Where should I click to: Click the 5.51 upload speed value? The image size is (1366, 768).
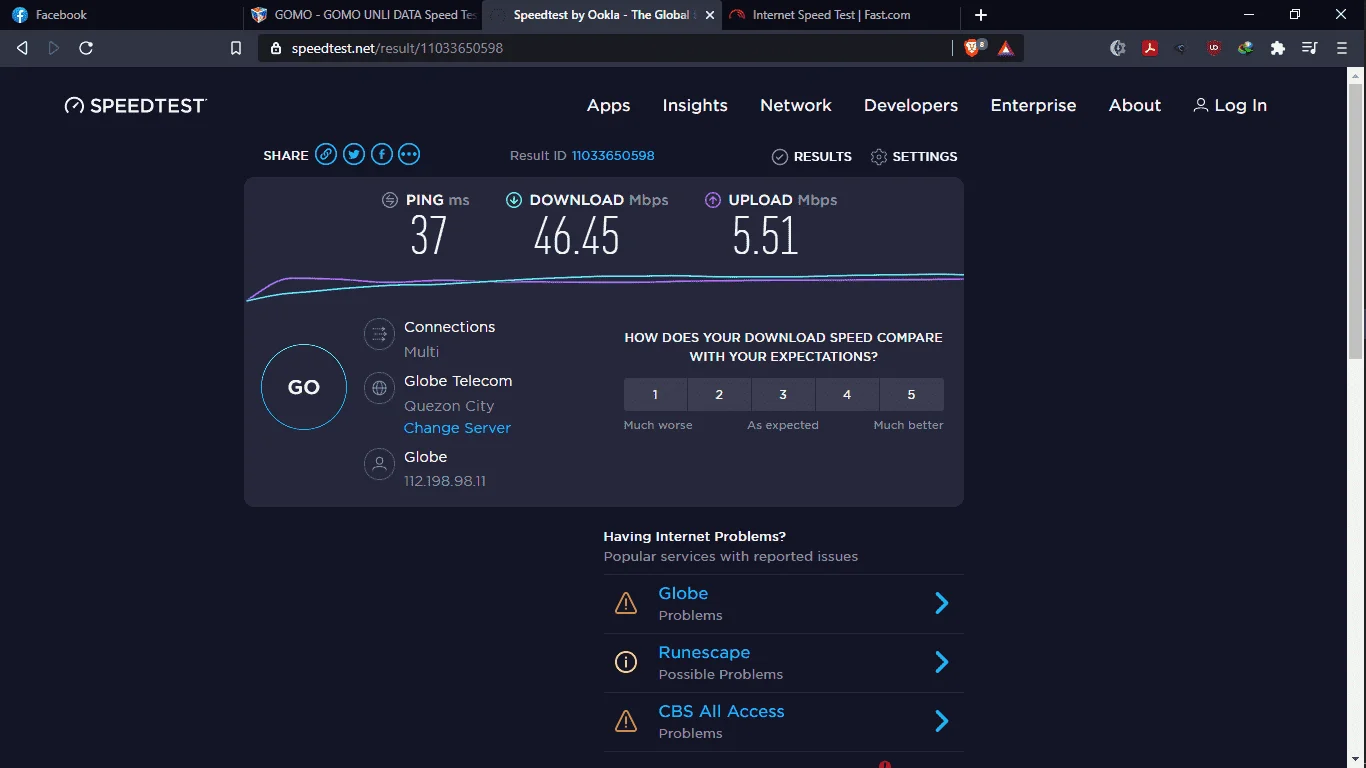click(x=765, y=237)
